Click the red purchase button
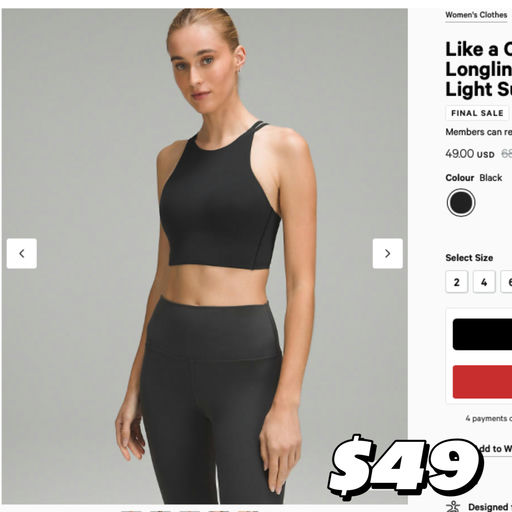 482,382
